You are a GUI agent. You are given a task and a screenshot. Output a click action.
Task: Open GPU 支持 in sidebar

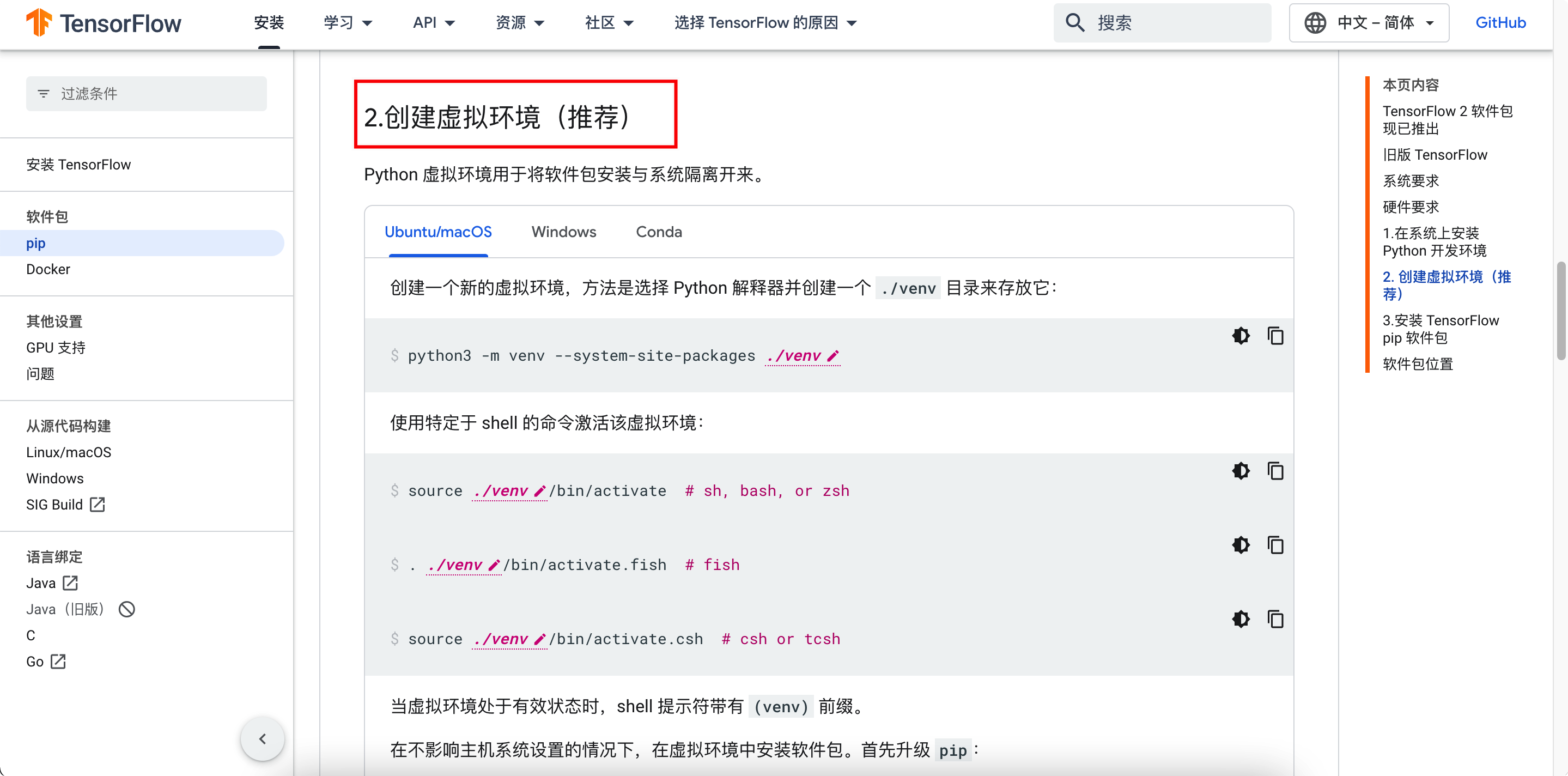tap(56, 348)
